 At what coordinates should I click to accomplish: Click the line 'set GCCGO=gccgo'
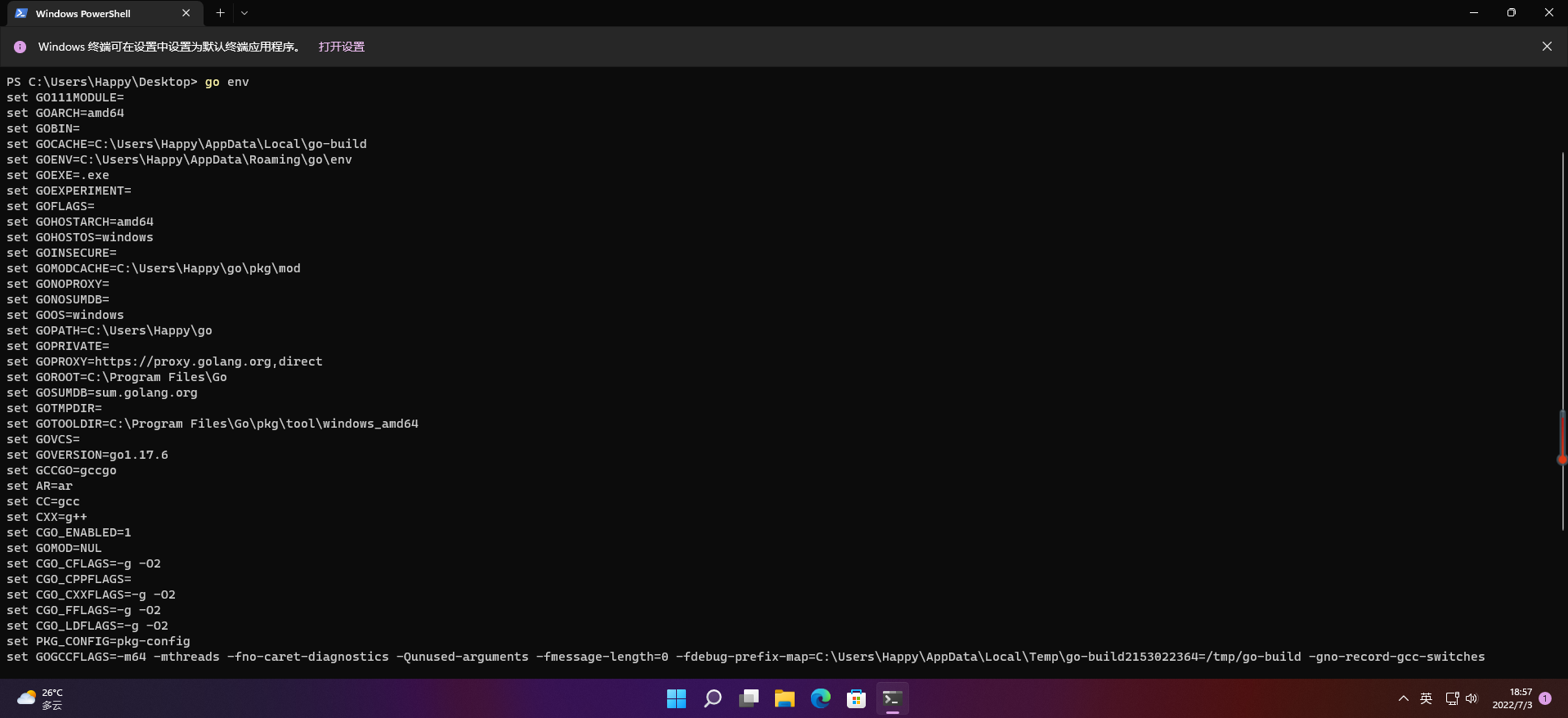[61, 470]
